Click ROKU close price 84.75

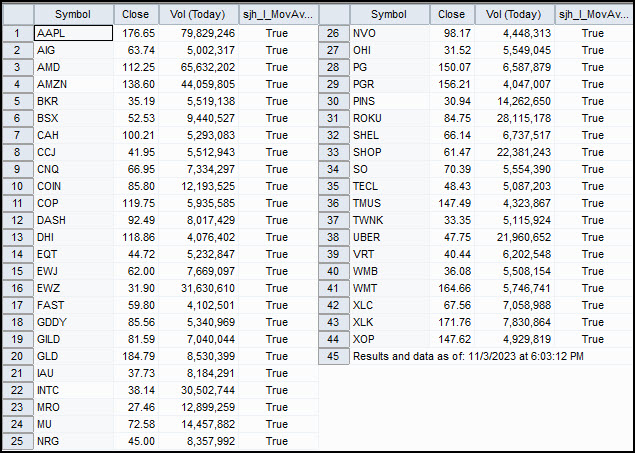coord(452,118)
